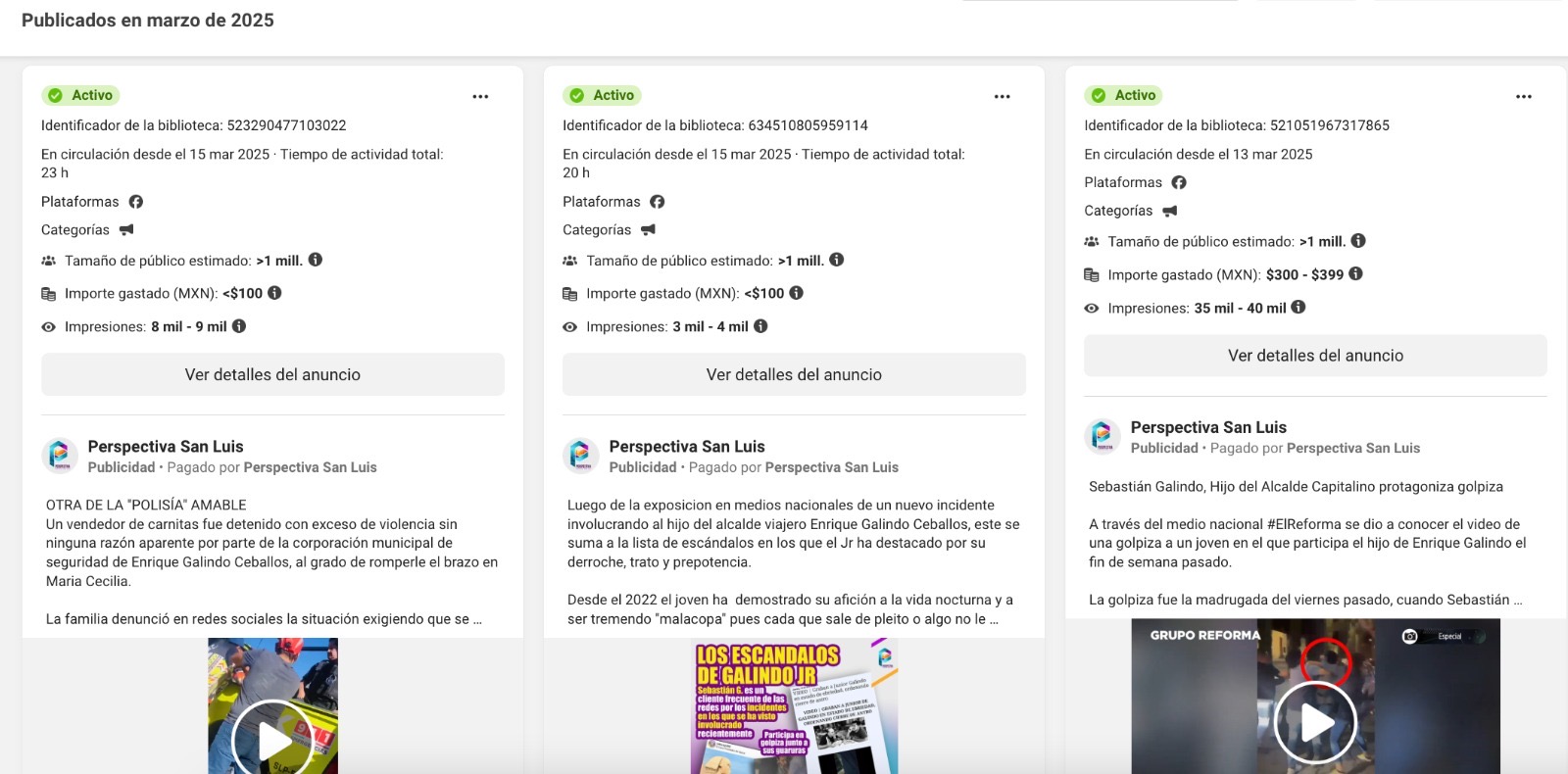Click megaphone category icon in ad 634510805959114
This screenshot has height=774, width=1568.
(x=648, y=230)
